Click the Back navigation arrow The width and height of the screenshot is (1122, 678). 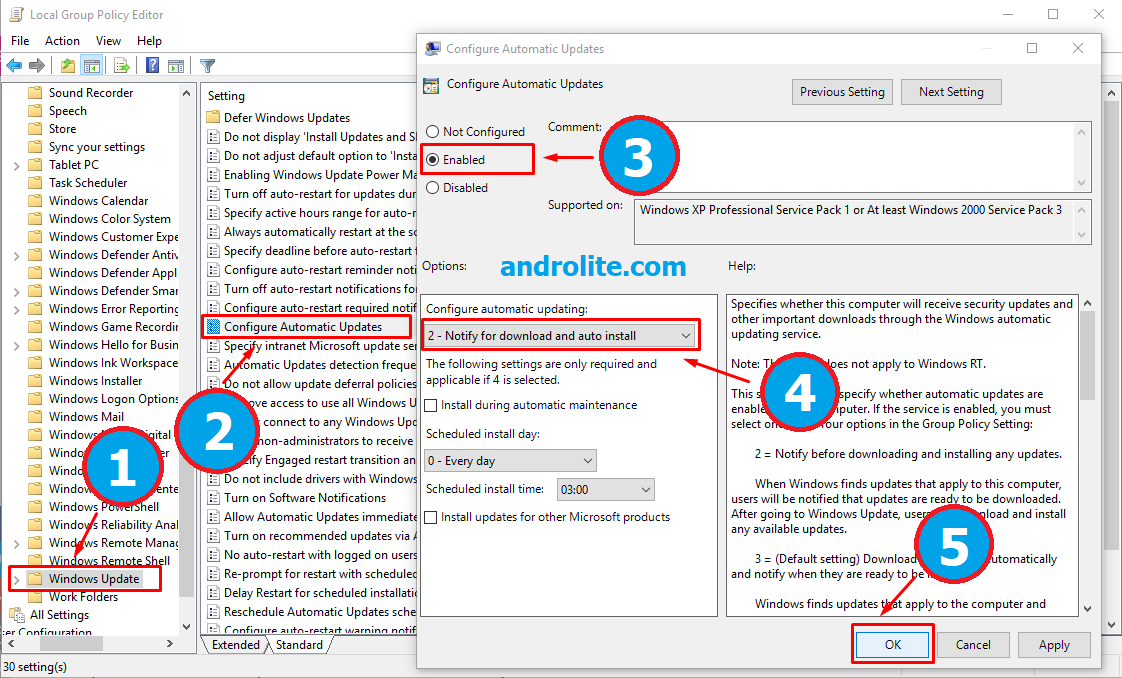[13, 65]
